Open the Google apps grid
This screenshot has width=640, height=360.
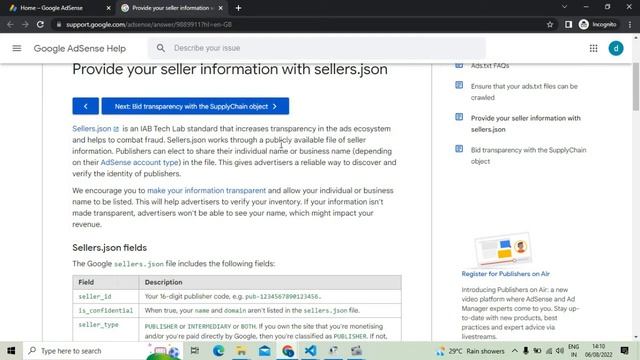(593, 49)
